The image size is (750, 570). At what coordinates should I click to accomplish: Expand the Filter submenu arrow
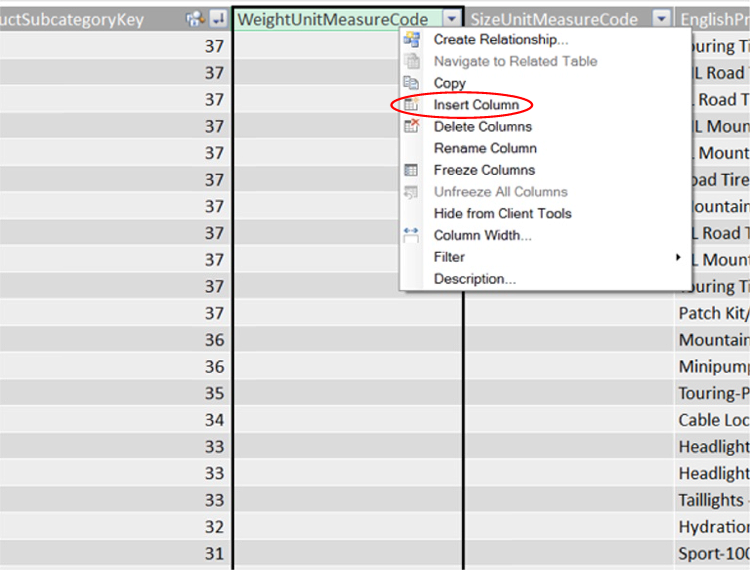pyautogui.click(x=678, y=257)
